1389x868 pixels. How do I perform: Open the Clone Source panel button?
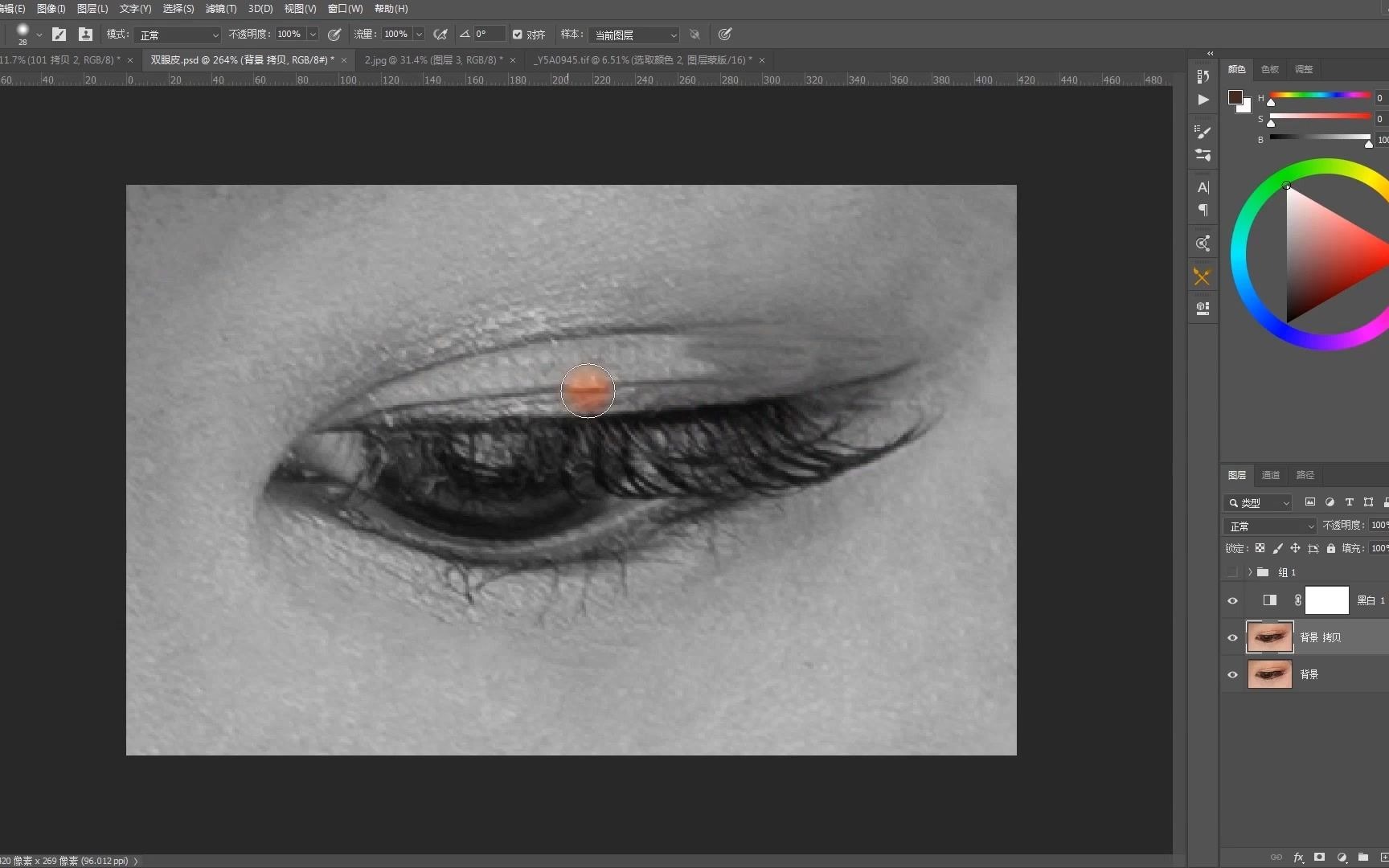tap(85, 35)
